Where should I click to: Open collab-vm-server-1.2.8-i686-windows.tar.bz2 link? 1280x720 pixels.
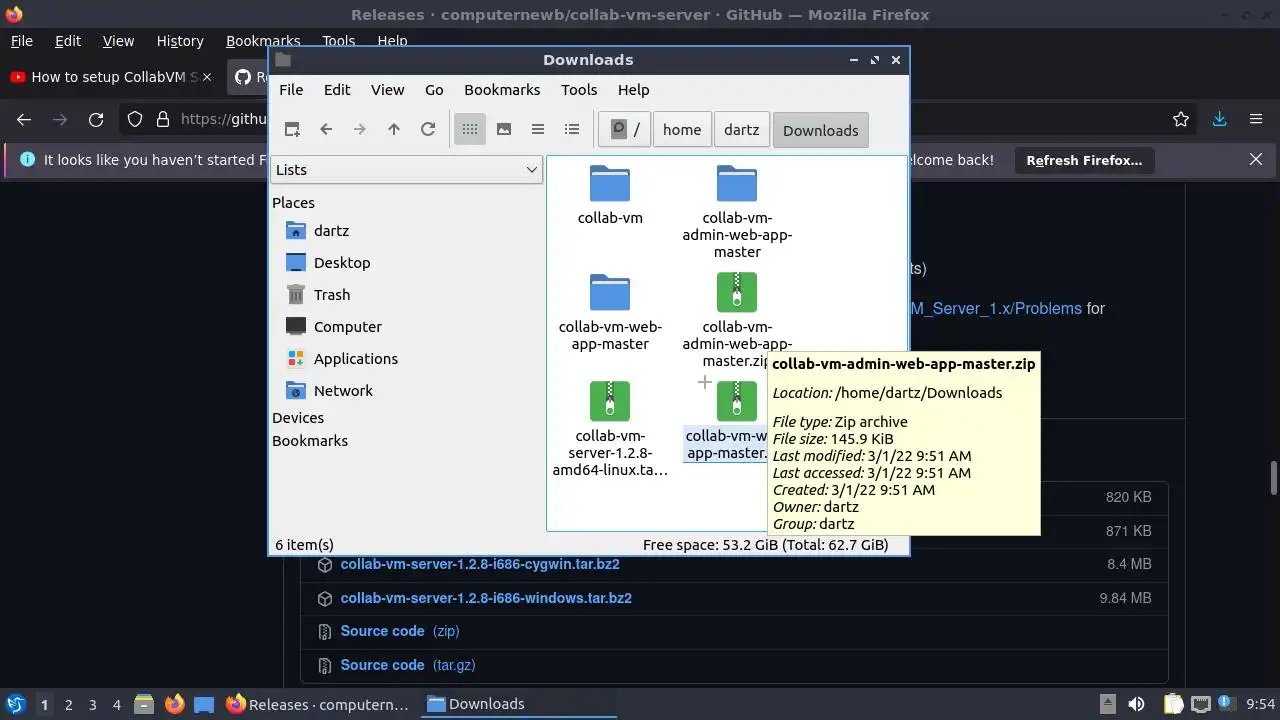tap(486, 598)
